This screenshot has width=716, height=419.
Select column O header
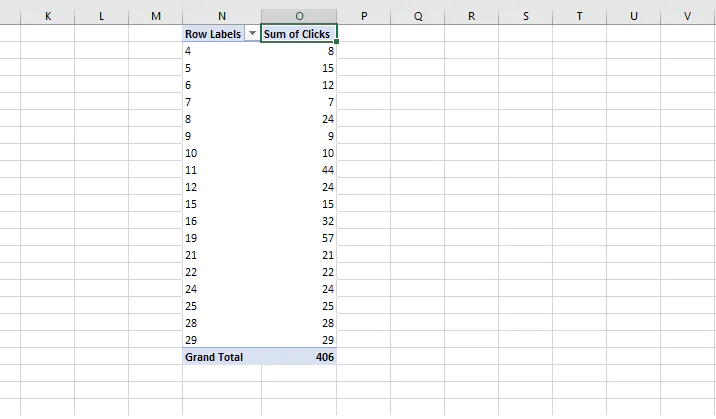pyautogui.click(x=299, y=16)
